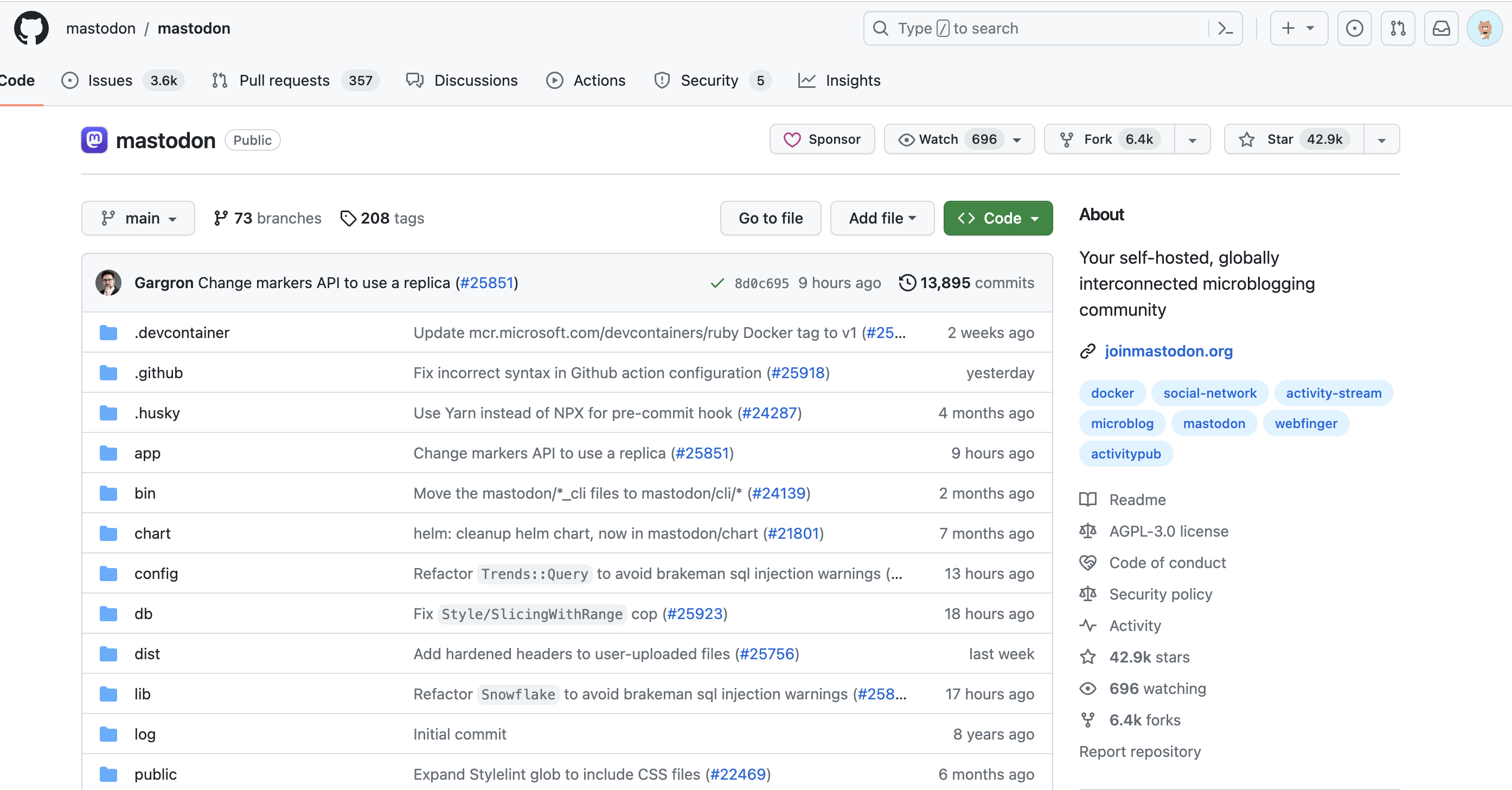
Task: Click the star icon beside 42.9k stars
Action: (x=1087, y=657)
